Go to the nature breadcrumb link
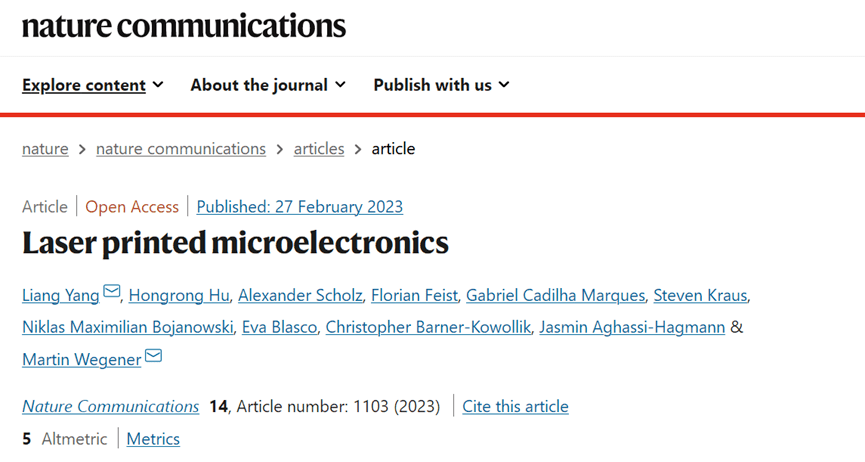The height and width of the screenshot is (462, 865). (x=45, y=149)
